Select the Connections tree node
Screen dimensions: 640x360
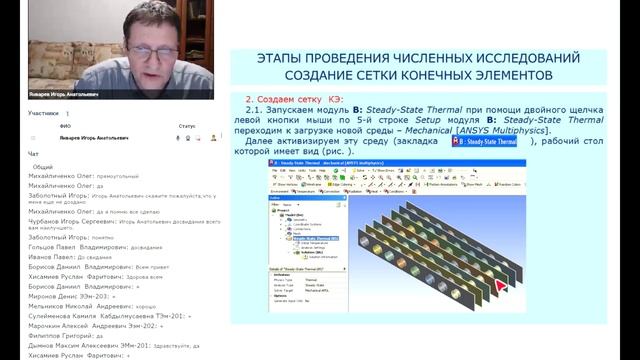click(x=299, y=229)
